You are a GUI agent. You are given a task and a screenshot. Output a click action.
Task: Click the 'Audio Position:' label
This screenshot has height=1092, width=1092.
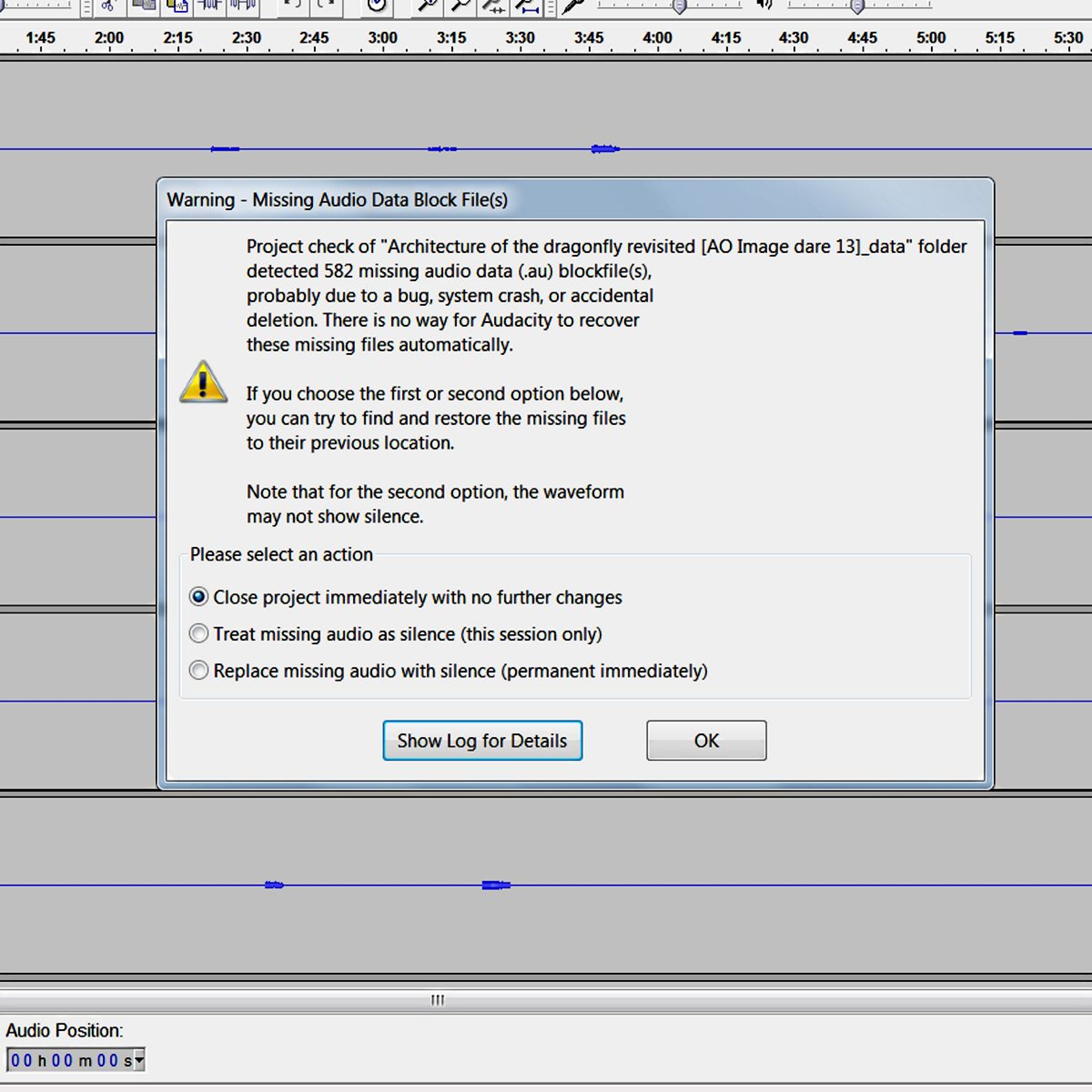[x=64, y=1030]
